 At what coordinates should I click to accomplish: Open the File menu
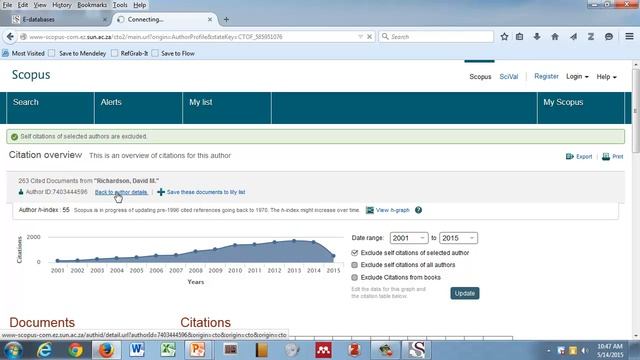coord(7,5)
